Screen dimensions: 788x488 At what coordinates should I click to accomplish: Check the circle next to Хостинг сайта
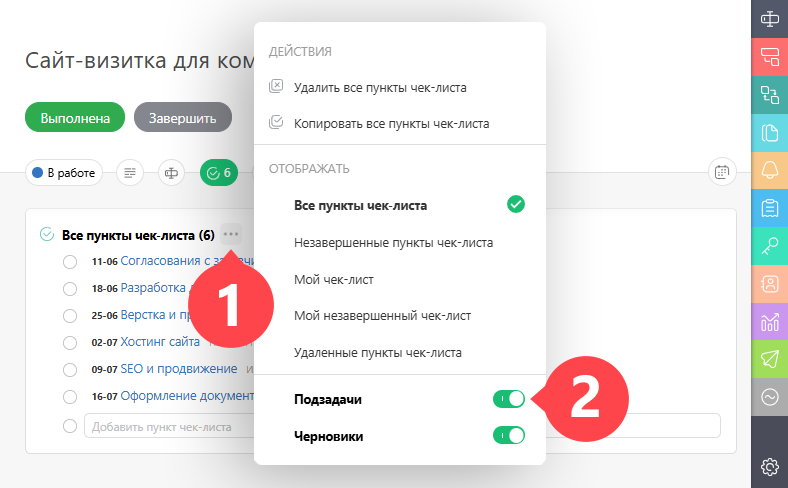[x=70, y=343]
